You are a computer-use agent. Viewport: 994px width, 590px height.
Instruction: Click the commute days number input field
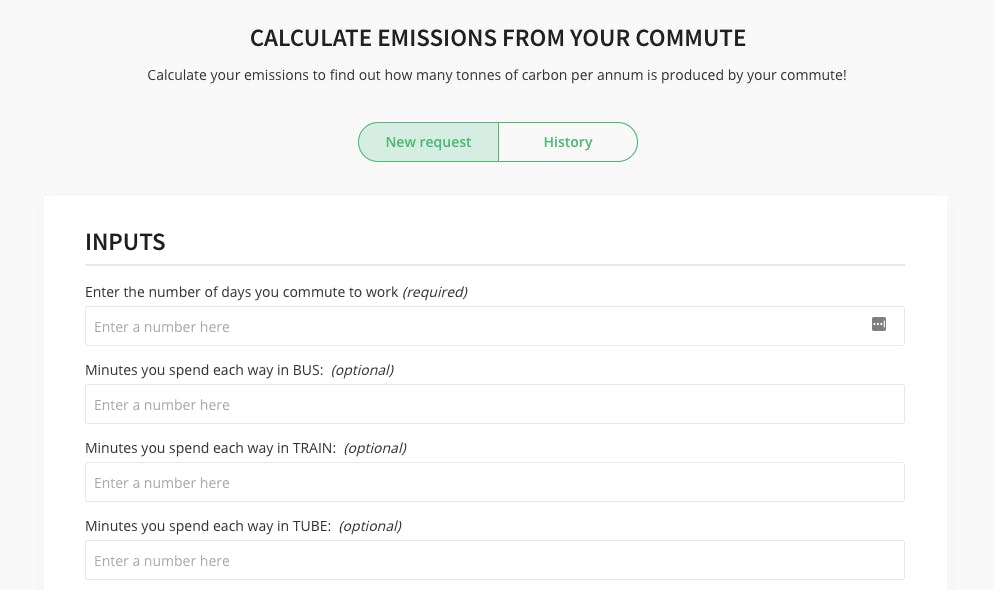[470, 327]
